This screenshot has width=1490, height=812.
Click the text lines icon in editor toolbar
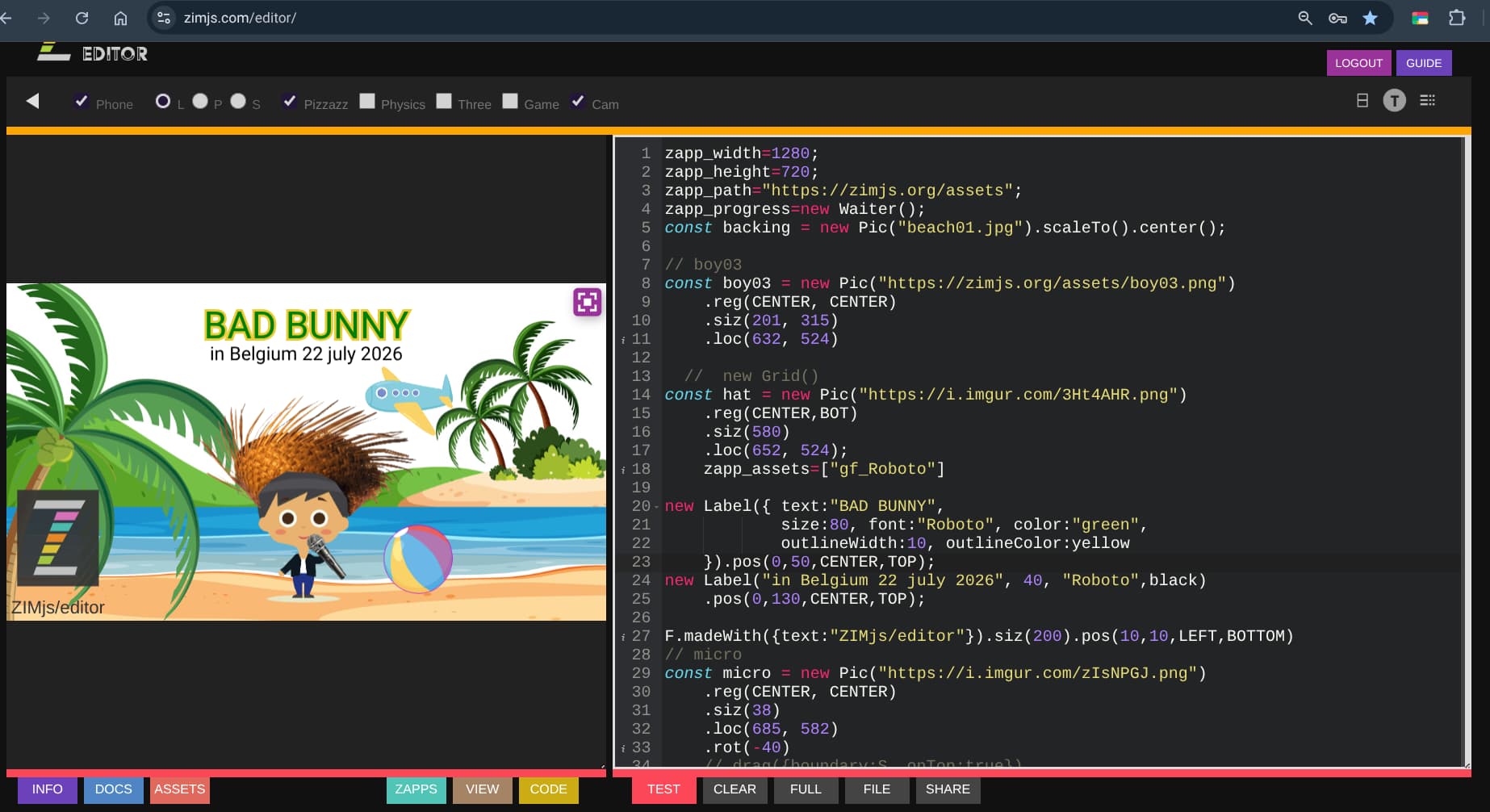click(x=1428, y=100)
